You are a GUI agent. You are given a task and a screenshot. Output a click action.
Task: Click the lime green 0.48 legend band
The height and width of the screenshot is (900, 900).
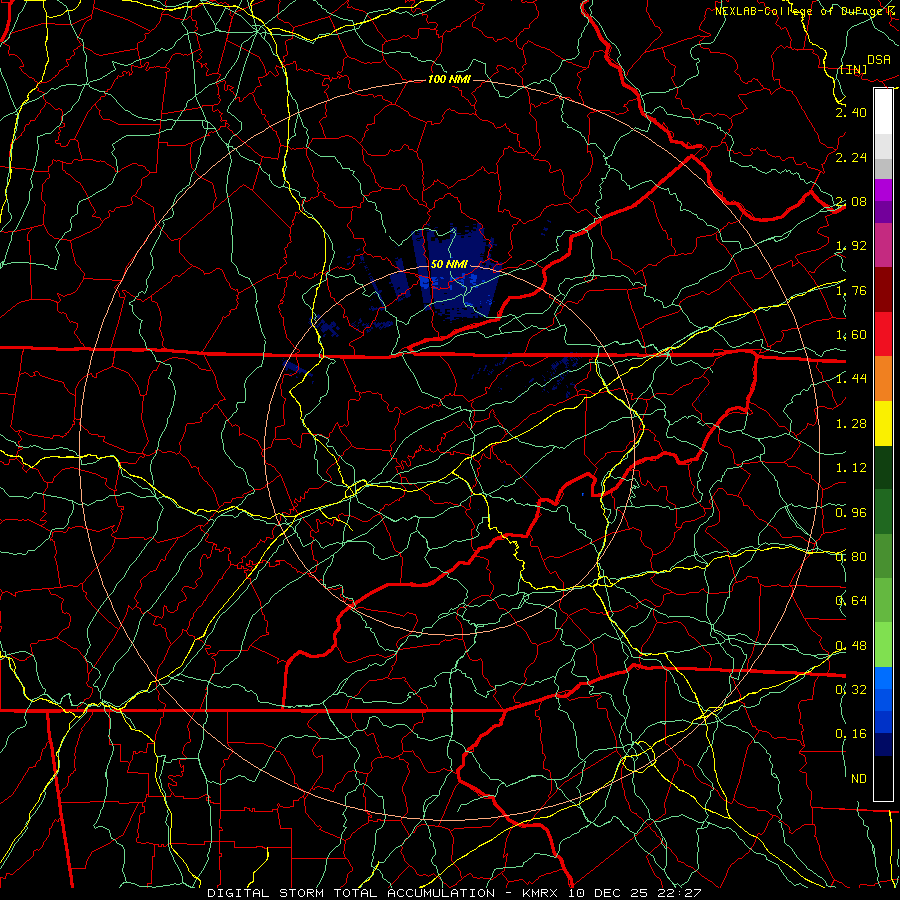pyautogui.click(x=883, y=645)
